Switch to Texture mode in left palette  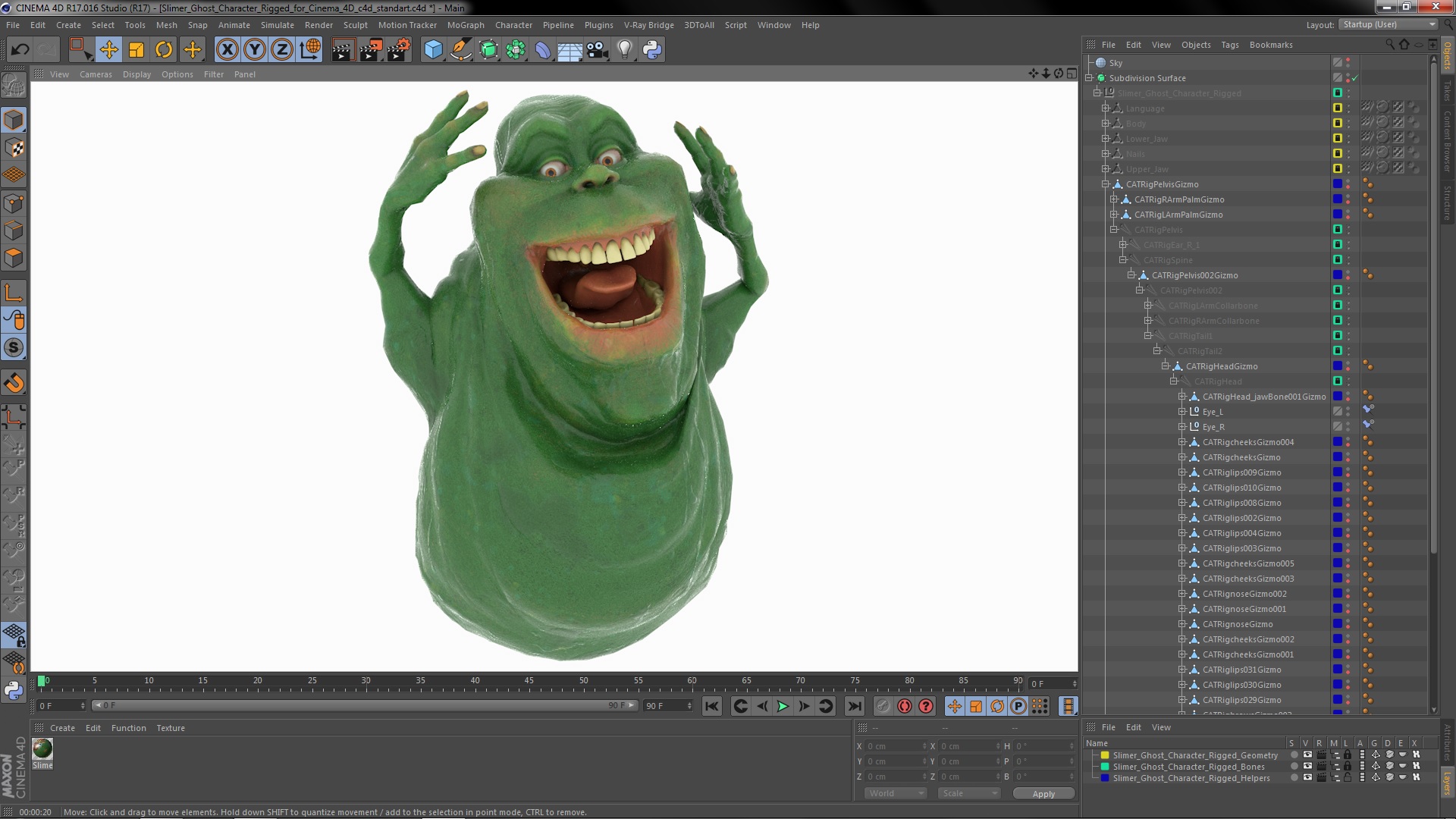pos(14,148)
